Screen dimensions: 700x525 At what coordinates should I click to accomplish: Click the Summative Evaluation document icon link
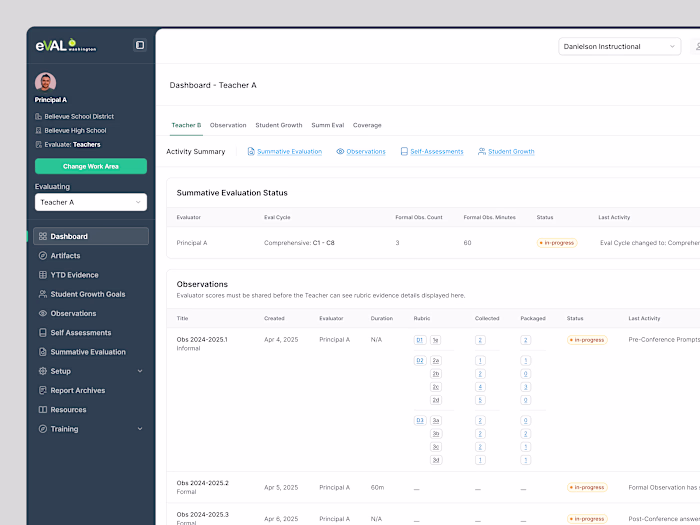[251, 151]
